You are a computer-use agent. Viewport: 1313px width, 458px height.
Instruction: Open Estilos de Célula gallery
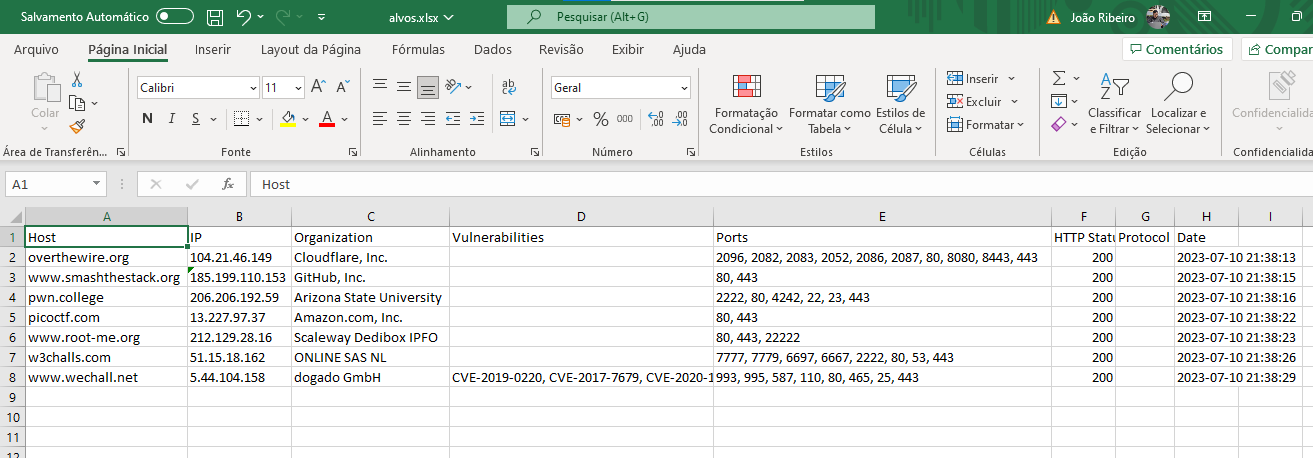point(900,105)
